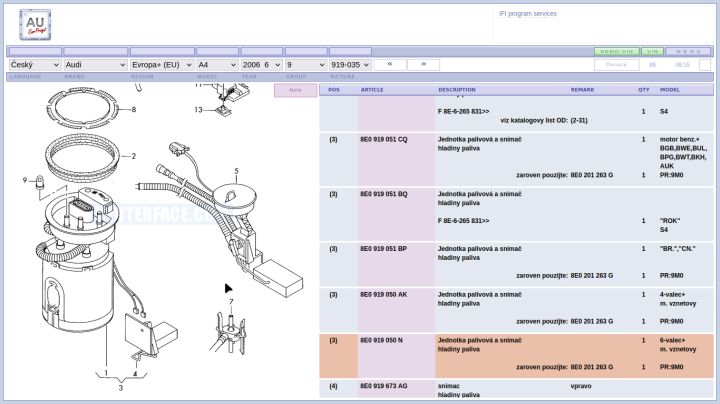Select highlighted article 8E0 919 050 N
The width and height of the screenshot is (720, 404).
pyautogui.click(x=381, y=341)
